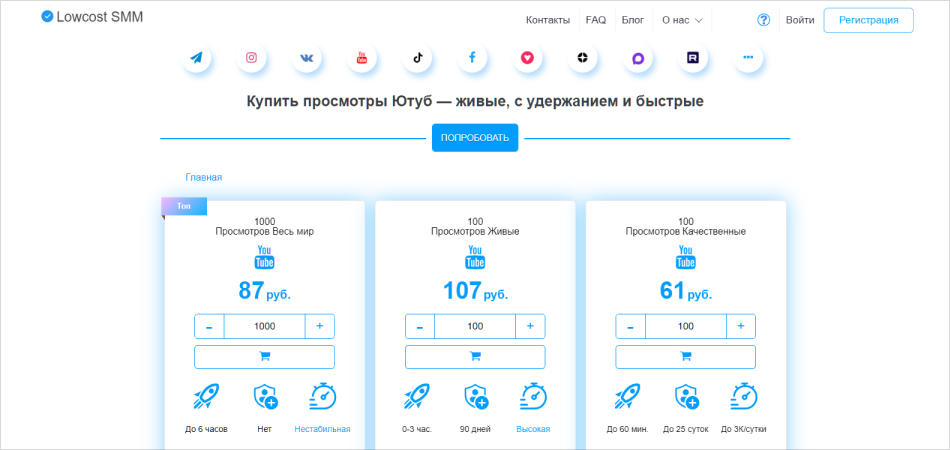
Task: Select the YouTube services icon
Action: (x=362, y=58)
